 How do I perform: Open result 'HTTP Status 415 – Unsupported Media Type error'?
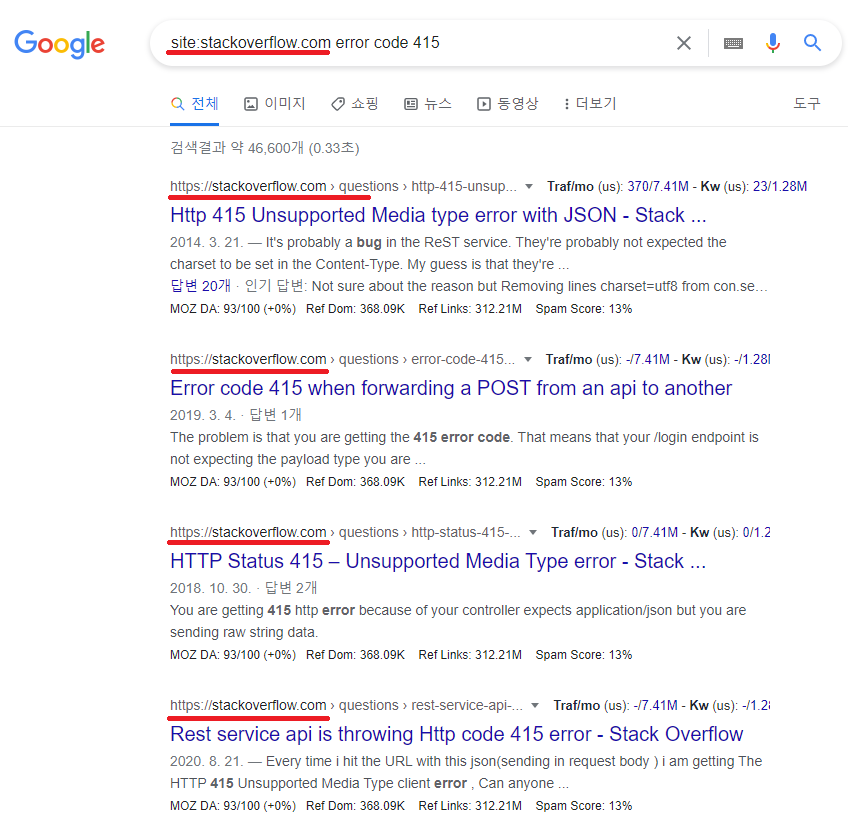[x=438, y=561]
